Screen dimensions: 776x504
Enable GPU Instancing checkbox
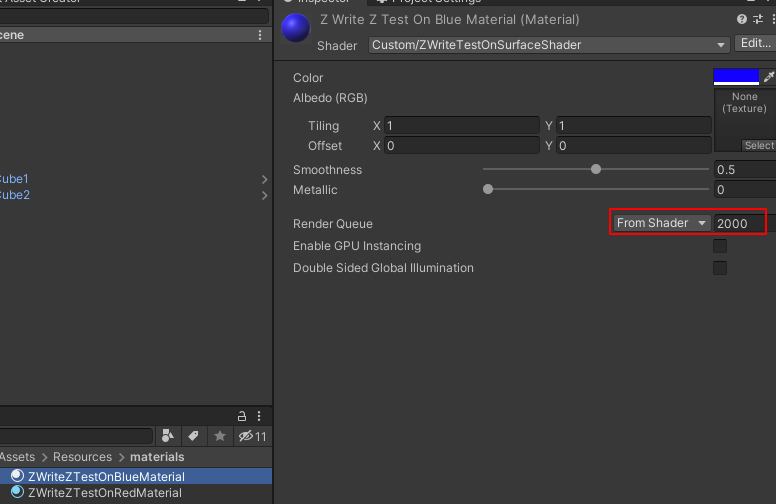coord(720,246)
